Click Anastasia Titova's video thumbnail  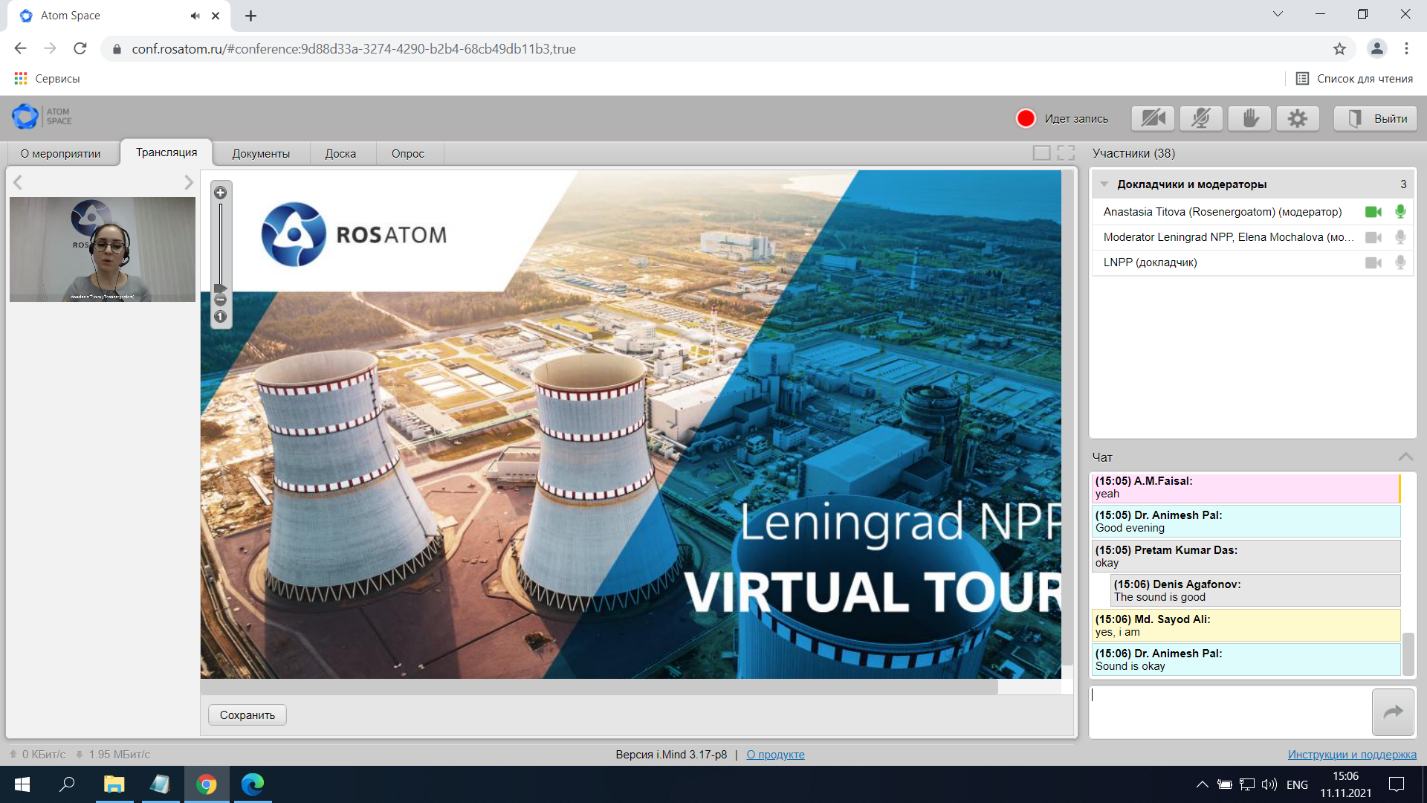point(102,249)
